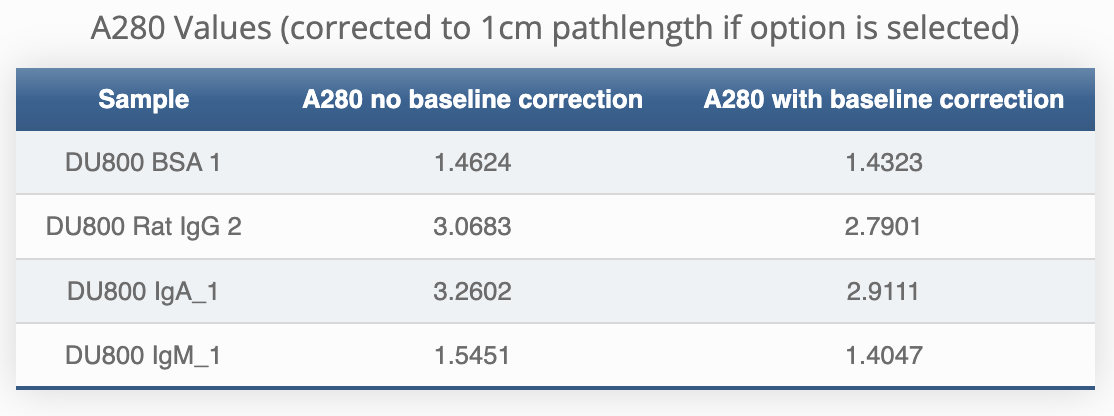This screenshot has height=416, width=1114.
Task: Select the 'DU800 IgA_1' sample cell
Action: point(144,291)
